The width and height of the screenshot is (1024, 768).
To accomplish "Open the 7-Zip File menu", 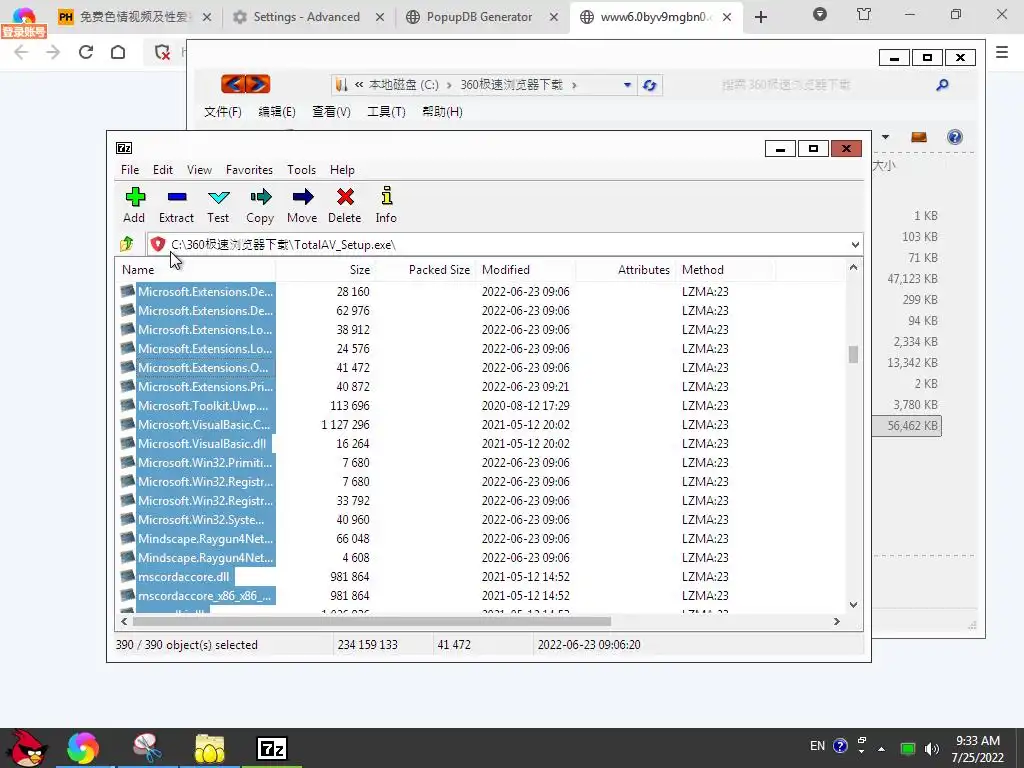I will (130, 170).
